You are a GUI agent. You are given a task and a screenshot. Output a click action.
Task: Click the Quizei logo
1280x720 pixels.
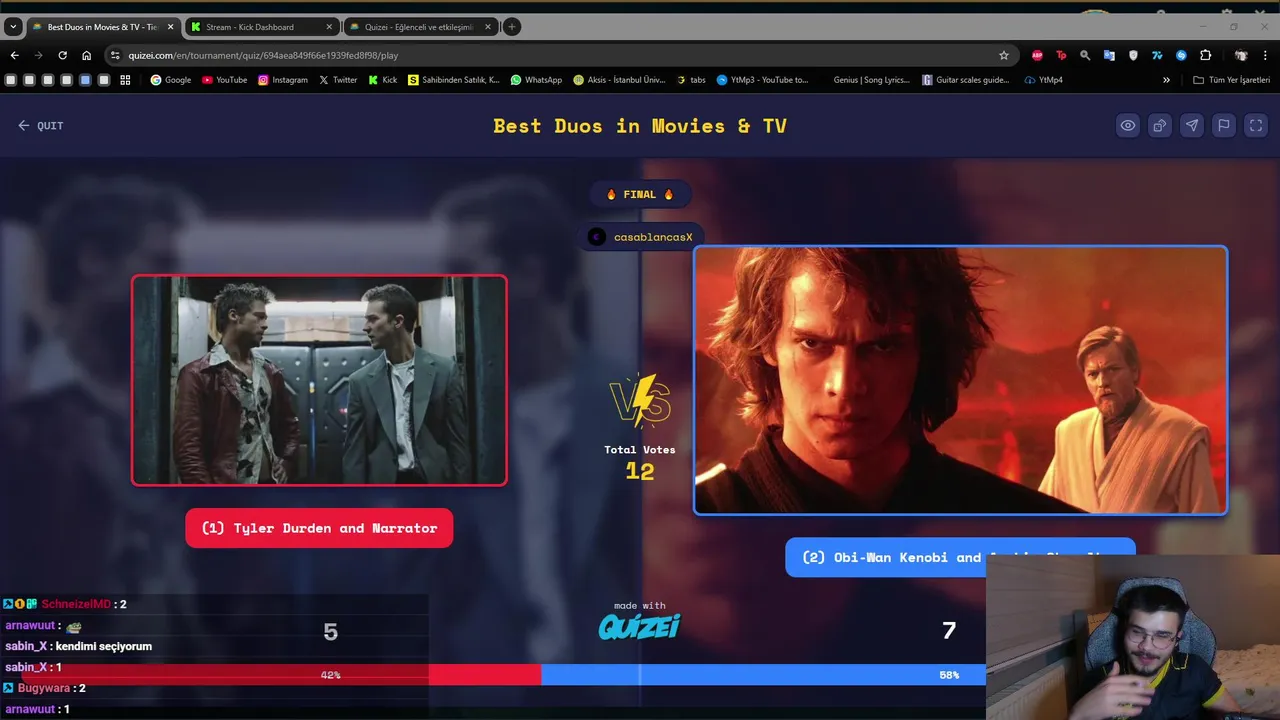639,627
